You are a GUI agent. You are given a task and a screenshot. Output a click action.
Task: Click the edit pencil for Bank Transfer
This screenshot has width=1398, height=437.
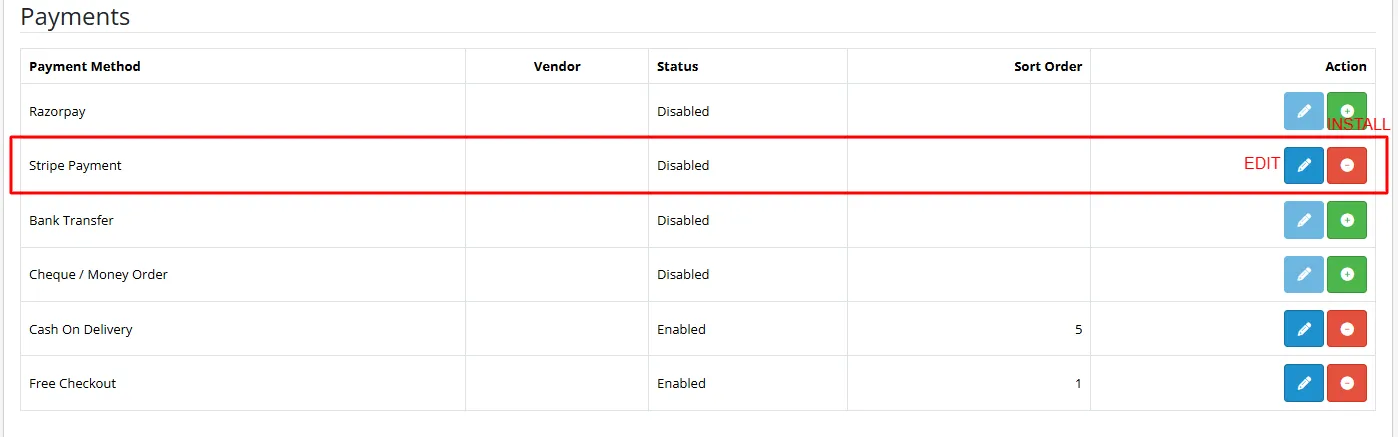click(1303, 220)
